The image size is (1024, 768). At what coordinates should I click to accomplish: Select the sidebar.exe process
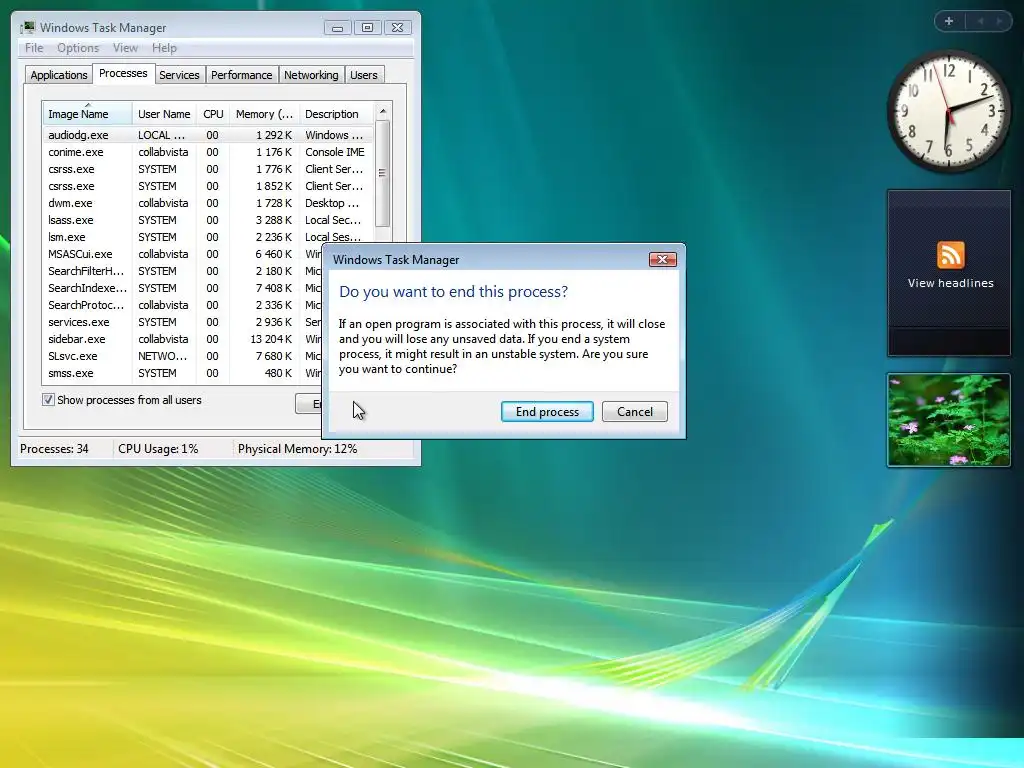point(183,339)
